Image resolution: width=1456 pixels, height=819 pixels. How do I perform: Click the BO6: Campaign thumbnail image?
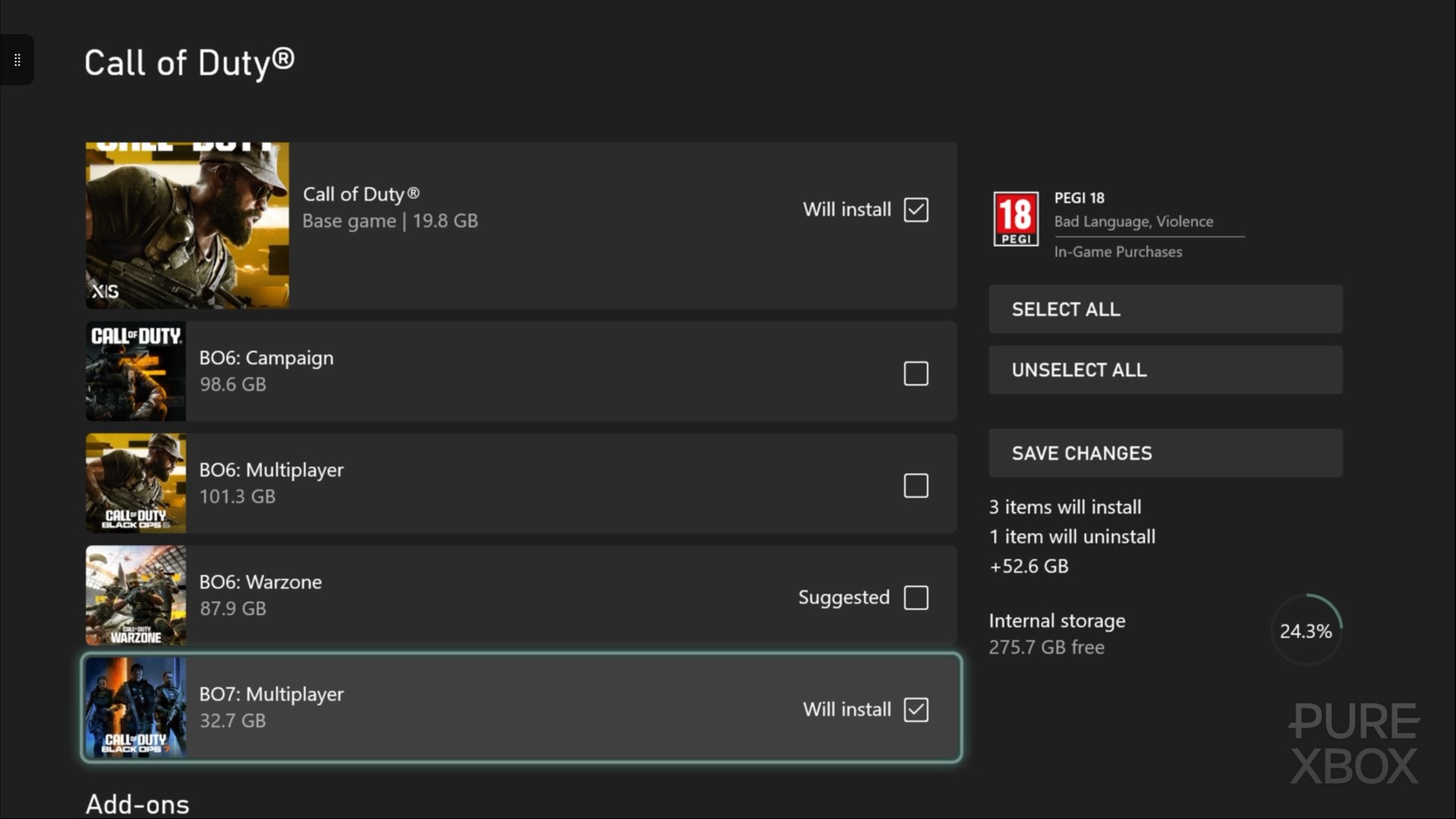pyautogui.click(x=136, y=372)
